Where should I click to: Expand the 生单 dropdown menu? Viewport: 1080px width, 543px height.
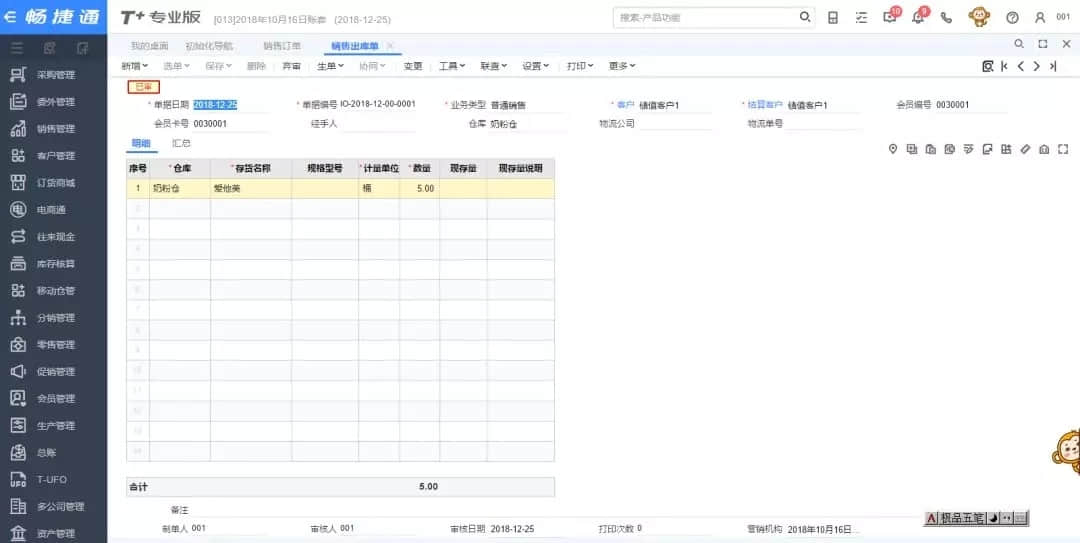[330, 66]
